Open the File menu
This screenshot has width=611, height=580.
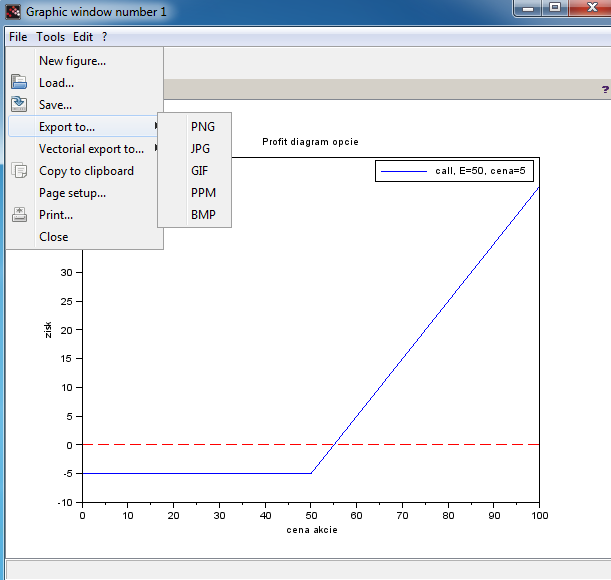point(18,37)
